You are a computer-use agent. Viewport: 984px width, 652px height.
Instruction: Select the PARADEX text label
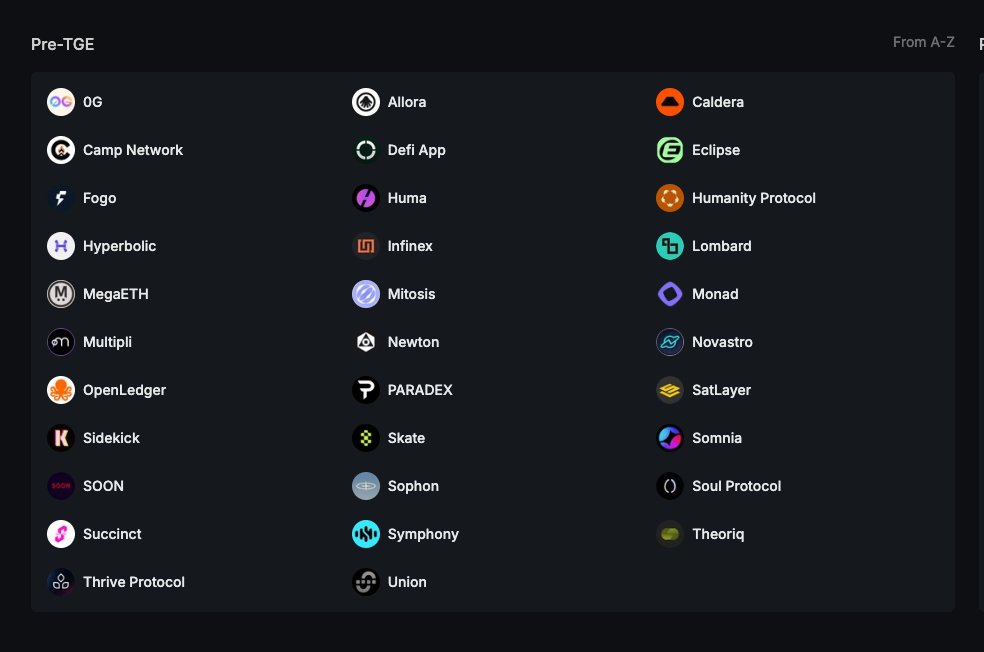click(x=420, y=390)
